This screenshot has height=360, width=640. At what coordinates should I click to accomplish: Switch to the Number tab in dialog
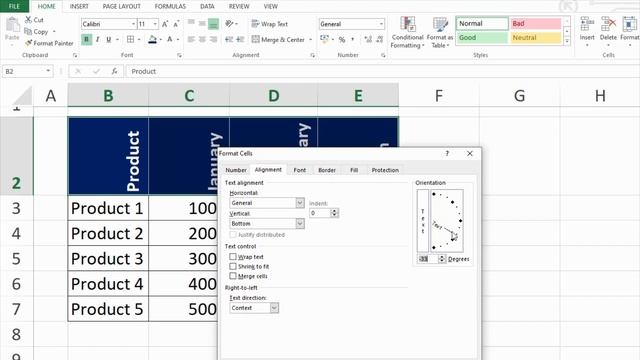pos(236,170)
